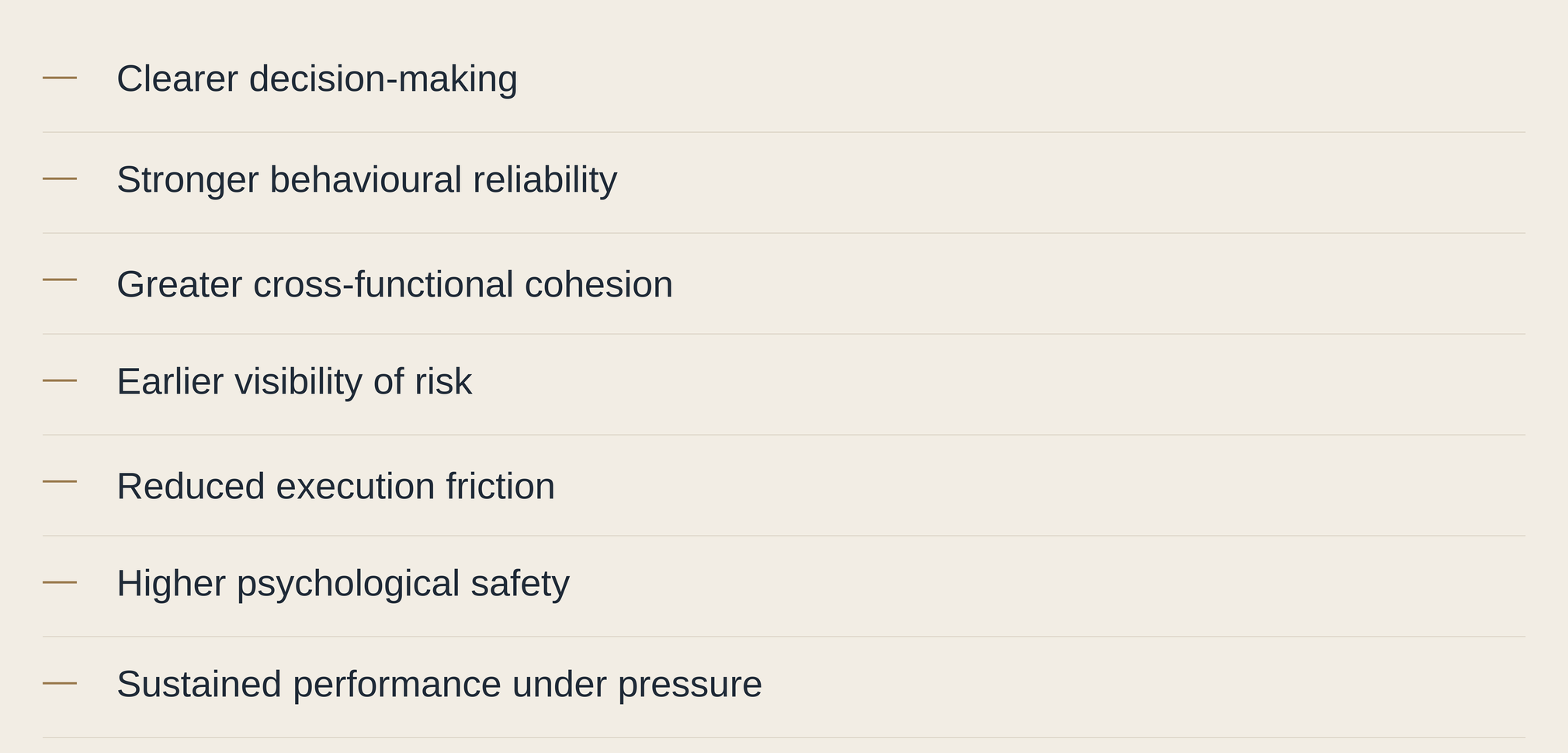The height and width of the screenshot is (753, 1568).
Task: Select the Reduced execution friction text
Action: click(335, 487)
